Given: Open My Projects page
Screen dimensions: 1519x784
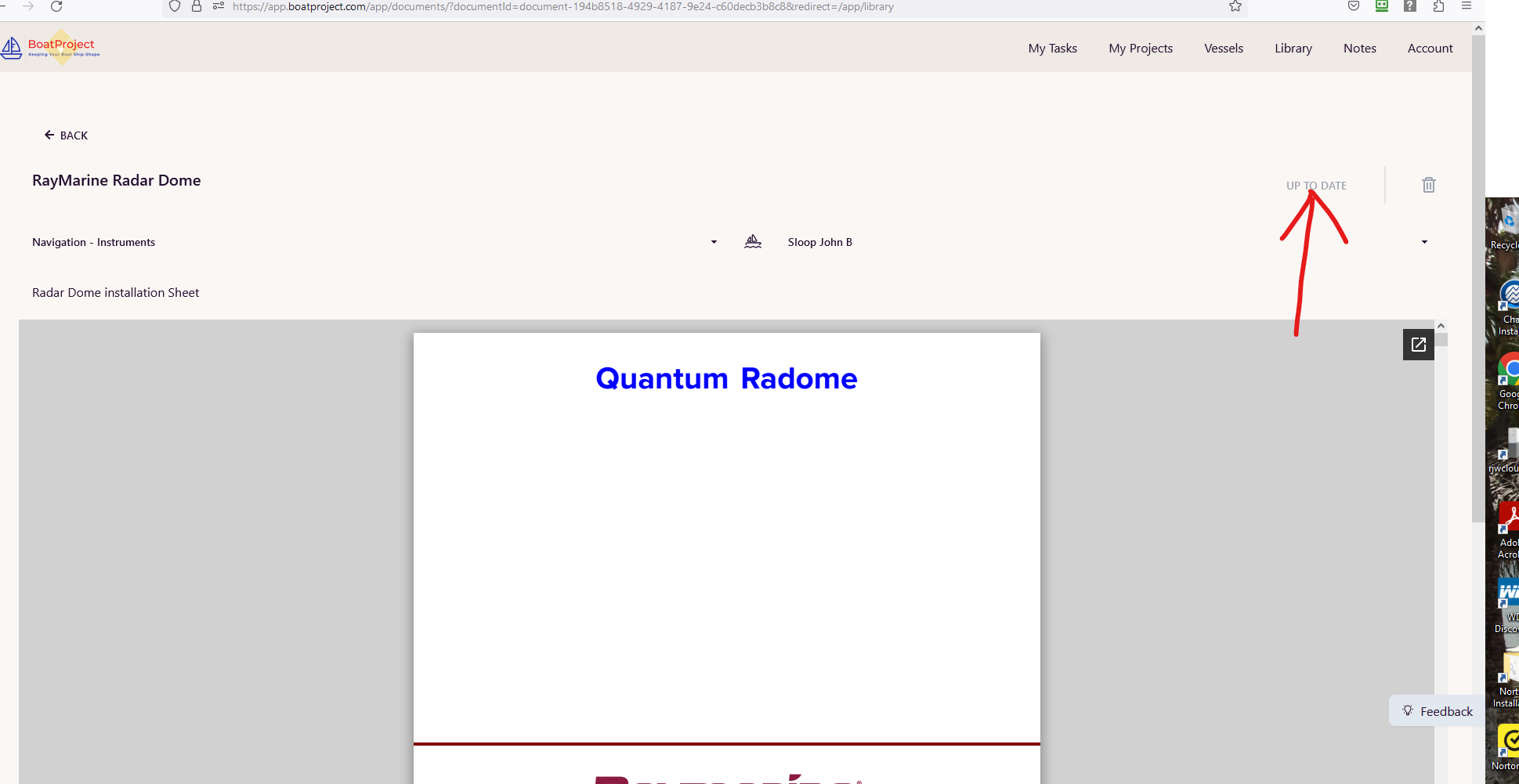Looking at the screenshot, I should point(1140,48).
